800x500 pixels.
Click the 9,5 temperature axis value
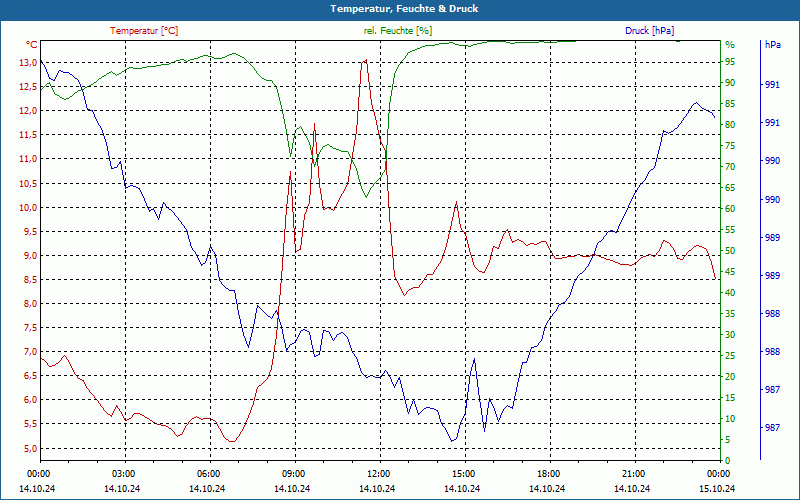point(30,232)
